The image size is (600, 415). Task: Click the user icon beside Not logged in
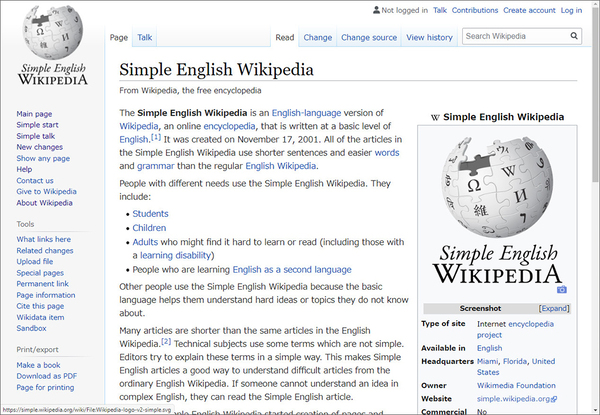pos(376,10)
